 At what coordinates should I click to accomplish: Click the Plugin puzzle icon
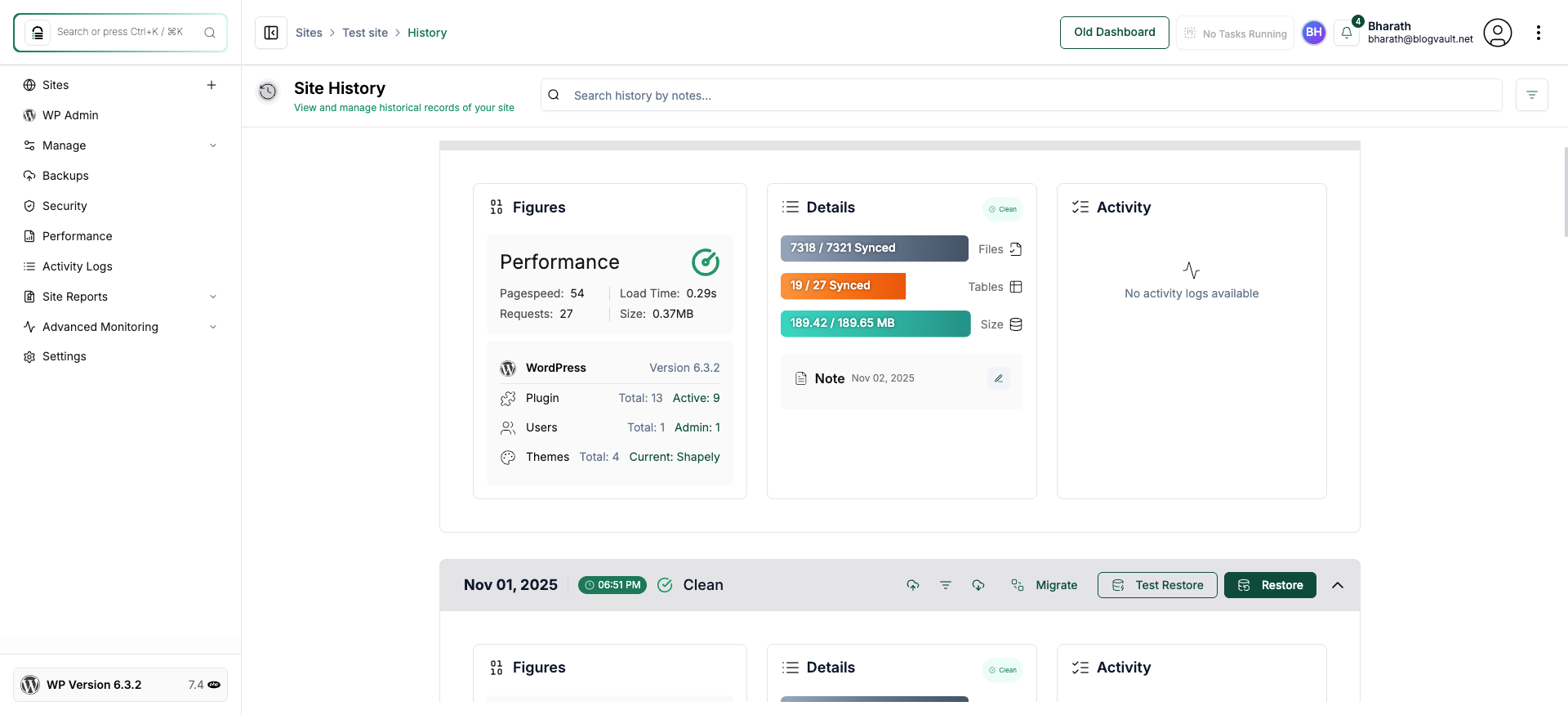tap(508, 399)
